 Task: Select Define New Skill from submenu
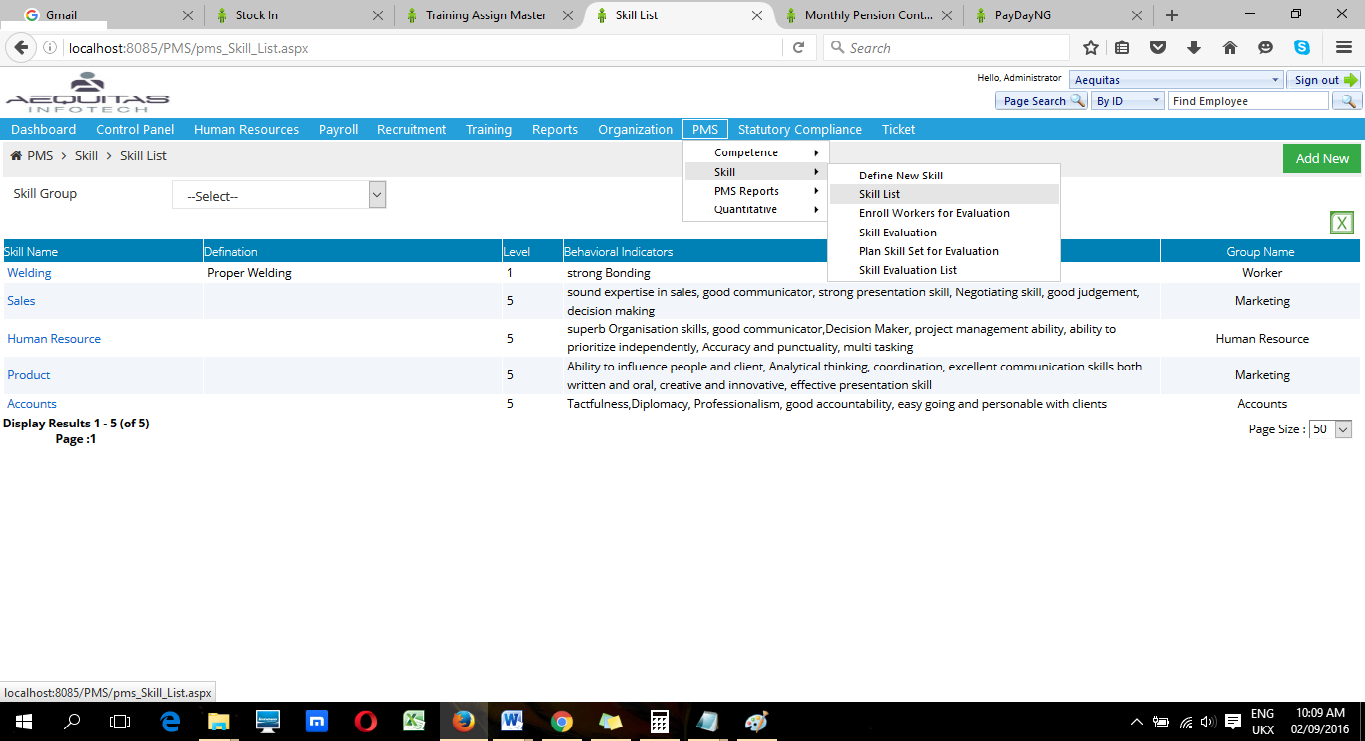pyautogui.click(x=900, y=176)
